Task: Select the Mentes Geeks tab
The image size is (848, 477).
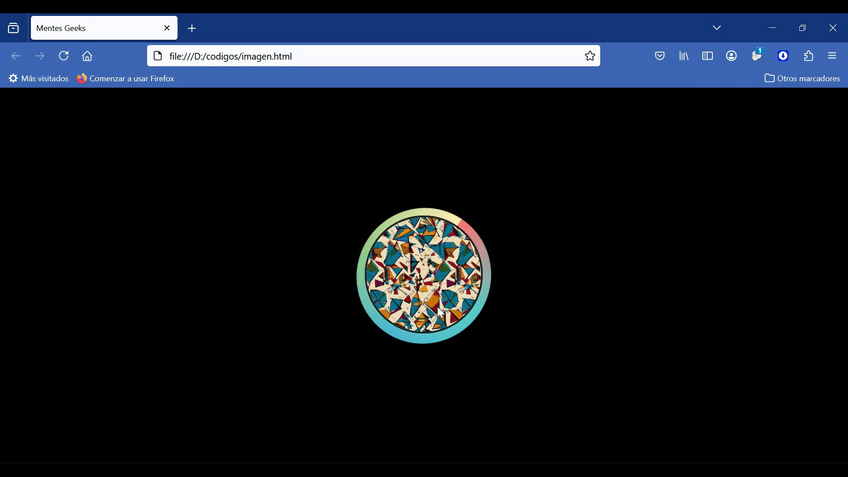Action: 104,28
